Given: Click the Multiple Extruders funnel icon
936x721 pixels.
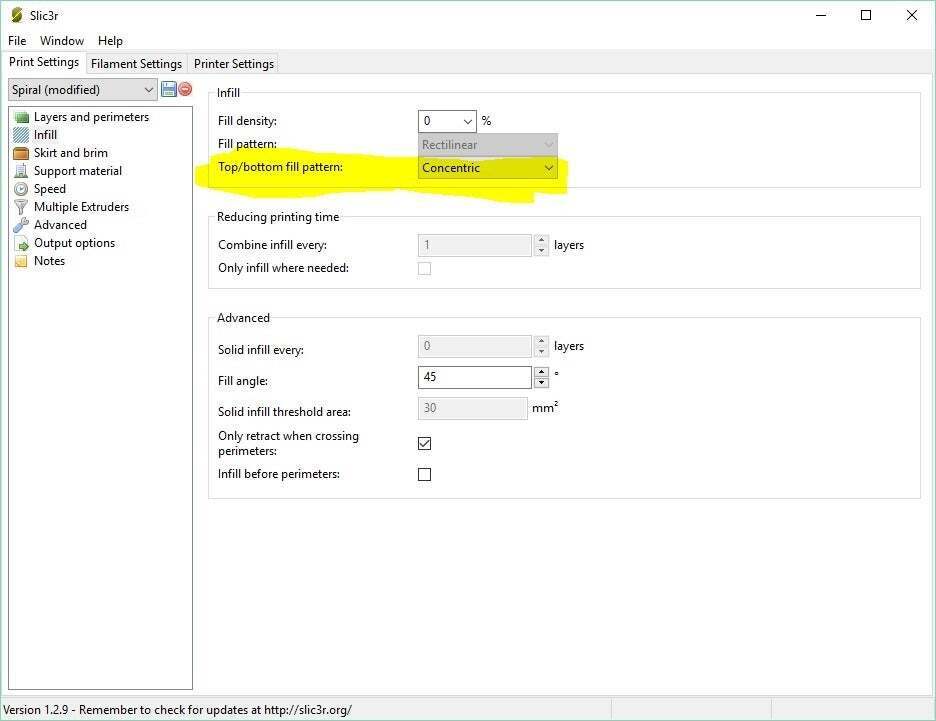Looking at the screenshot, I should pos(21,207).
